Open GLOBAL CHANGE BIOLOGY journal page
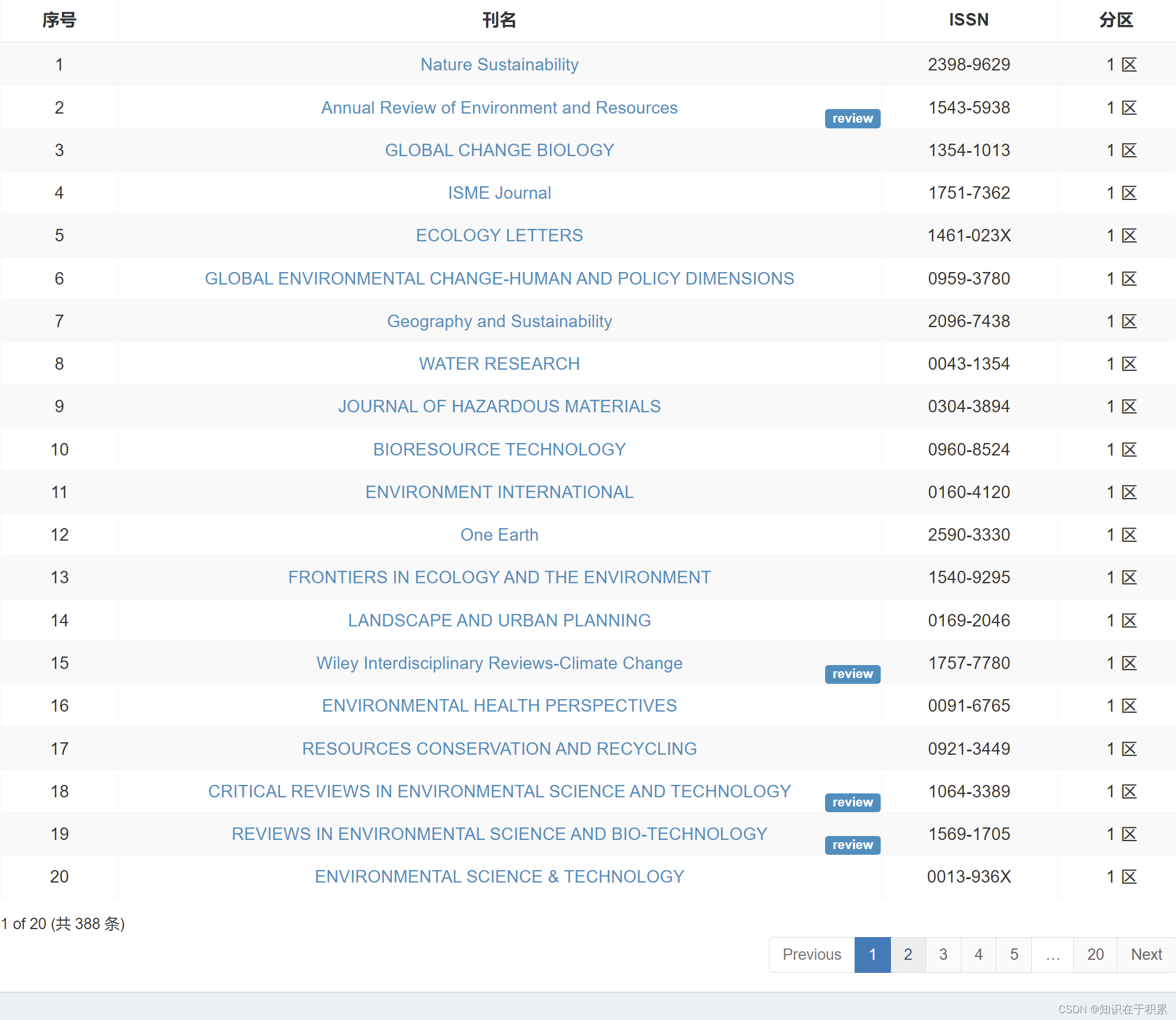The image size is (1176, 1020). (499, 151)
